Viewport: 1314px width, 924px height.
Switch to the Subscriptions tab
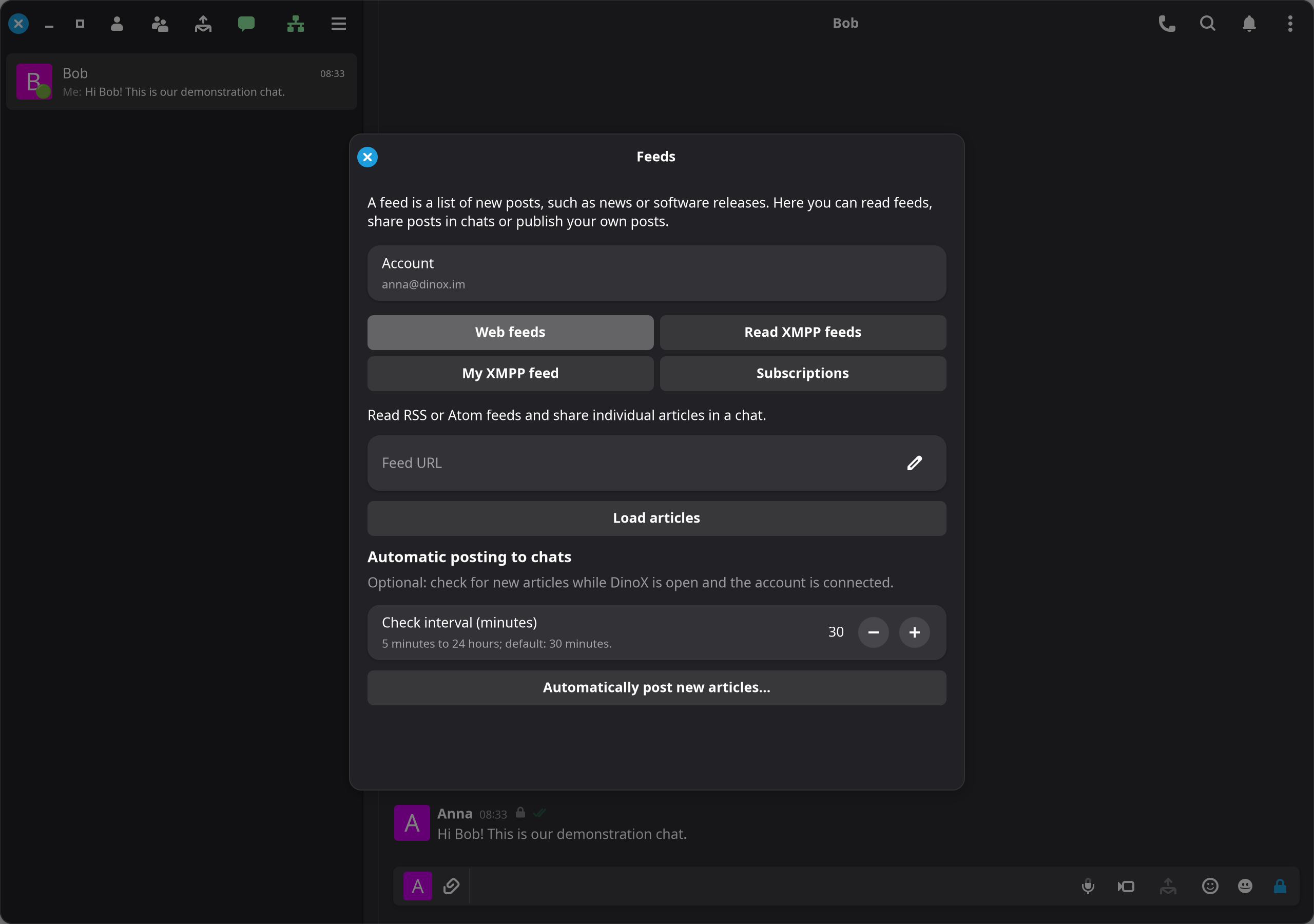(803, 373)
